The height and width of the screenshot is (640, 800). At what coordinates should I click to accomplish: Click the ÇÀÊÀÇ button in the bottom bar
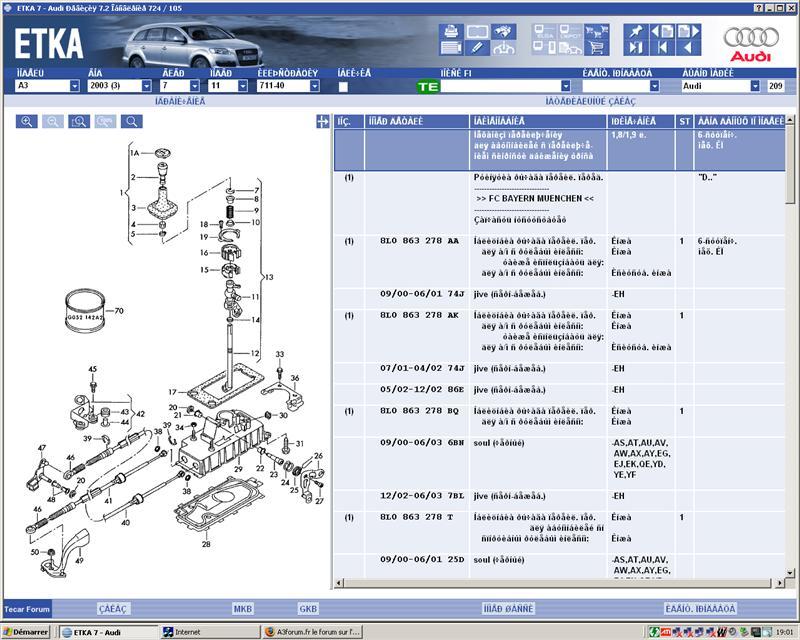coord(114,609)
